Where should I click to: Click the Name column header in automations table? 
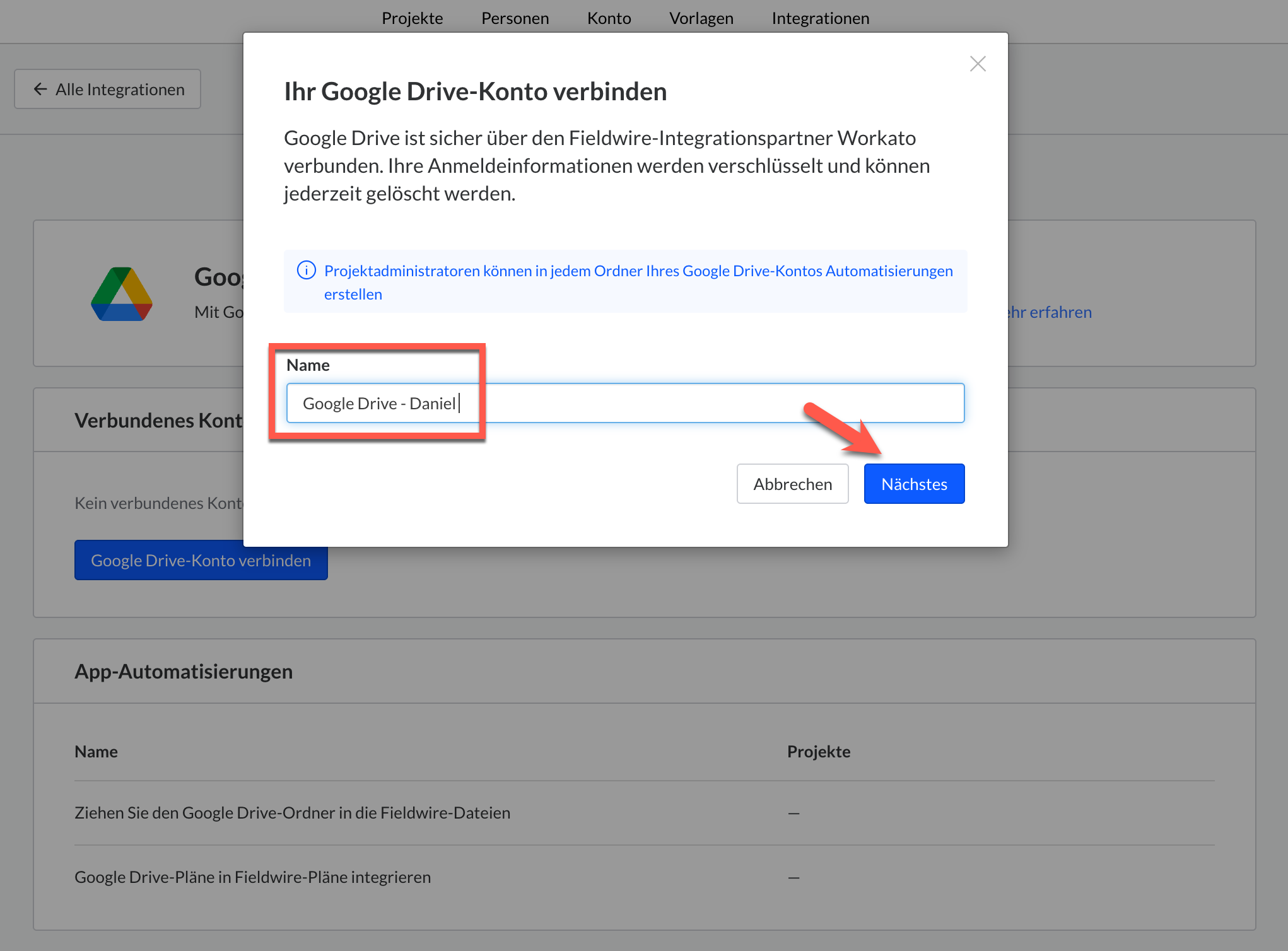click(96, 751)
